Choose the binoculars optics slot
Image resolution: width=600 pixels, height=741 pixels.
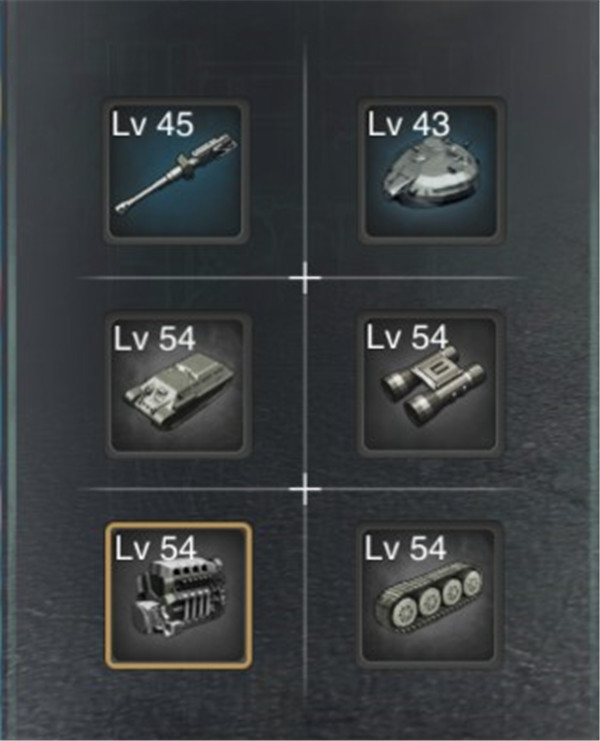click(430, 384)
